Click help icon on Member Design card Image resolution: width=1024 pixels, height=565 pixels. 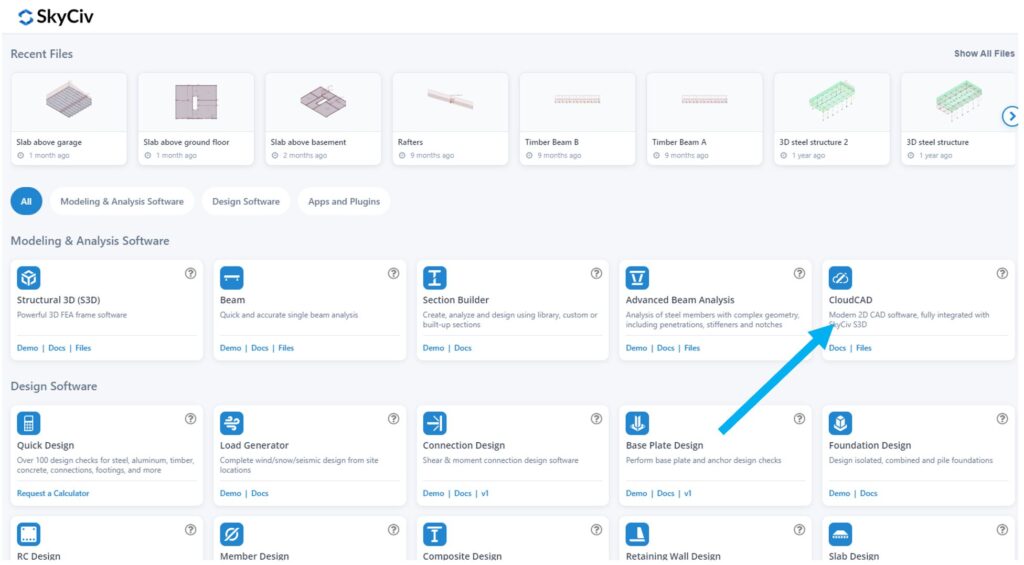click(394, 530)
